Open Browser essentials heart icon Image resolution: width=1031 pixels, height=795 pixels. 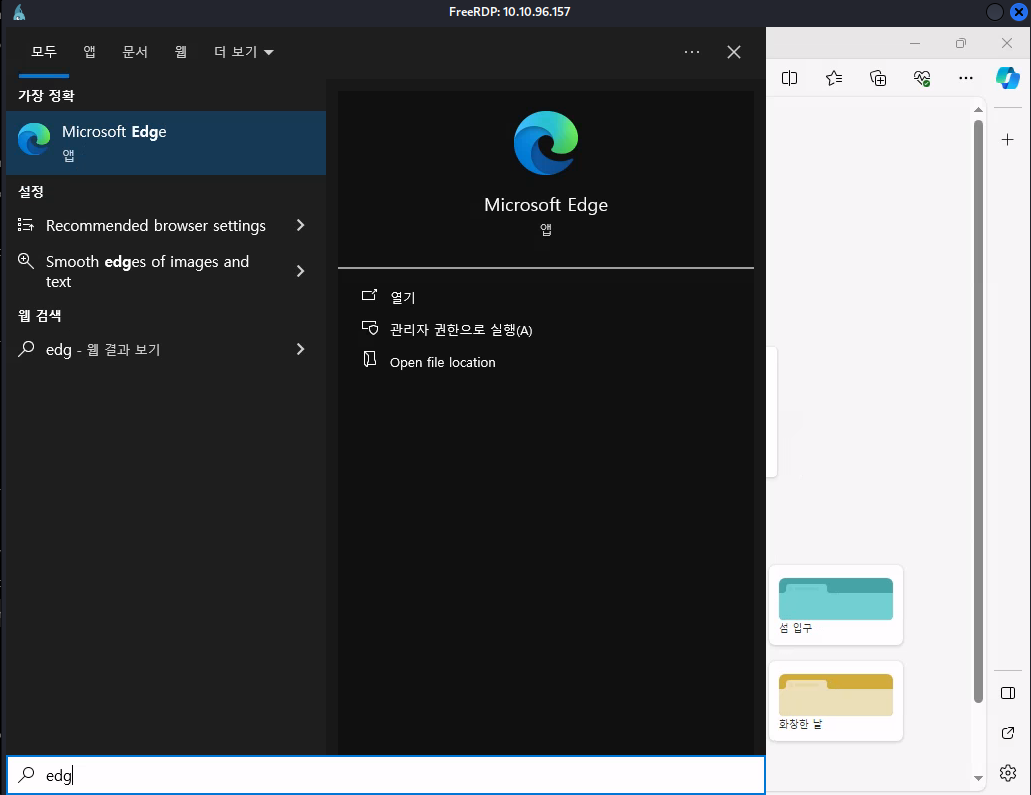point(922,78)
